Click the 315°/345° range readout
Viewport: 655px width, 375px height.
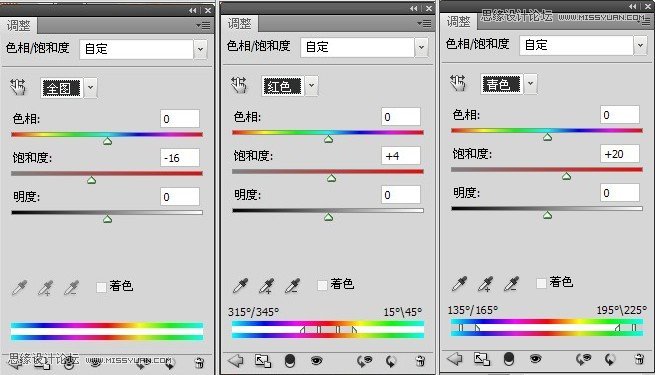254,312
